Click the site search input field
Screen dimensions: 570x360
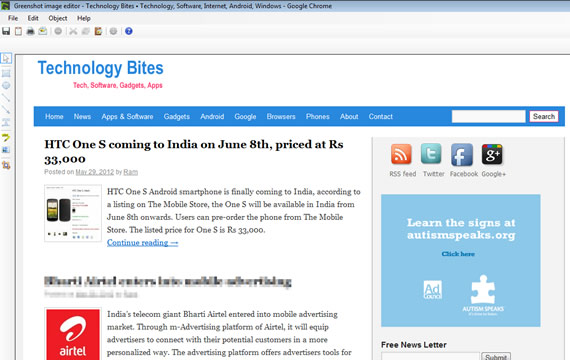point(488,116)
